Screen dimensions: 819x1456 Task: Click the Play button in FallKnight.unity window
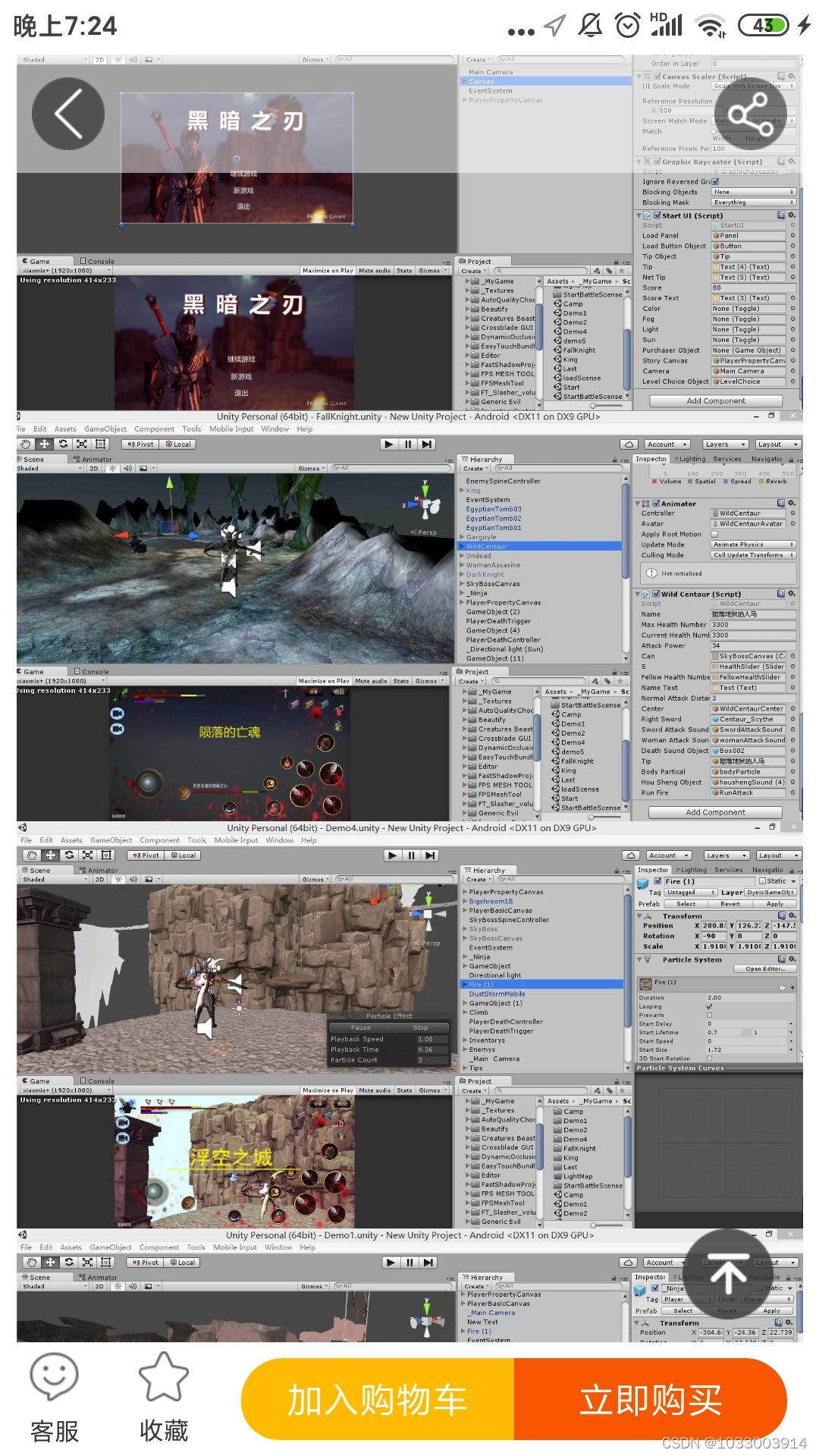(x=389, y=444)
